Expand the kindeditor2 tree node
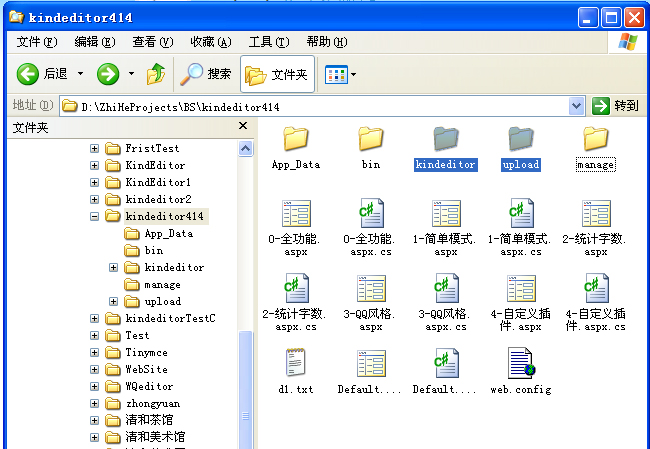Screen dimensions: 650x449 coord(95,199)
